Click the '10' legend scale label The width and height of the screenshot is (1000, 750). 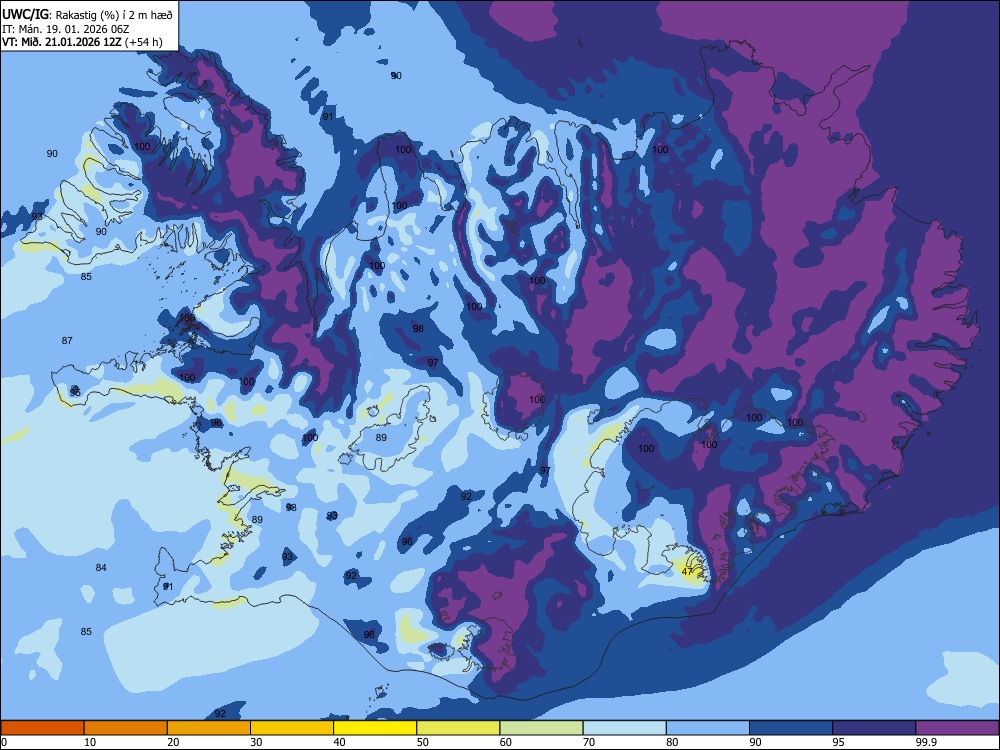[x=90, y=742]
